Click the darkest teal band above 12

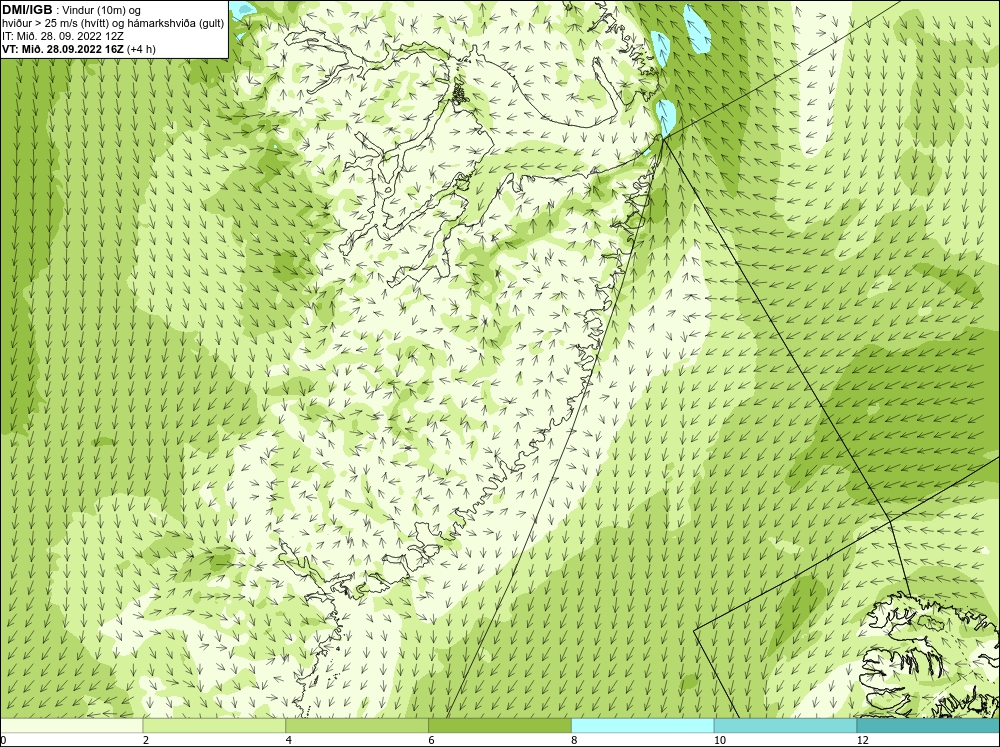click(928, 726)
